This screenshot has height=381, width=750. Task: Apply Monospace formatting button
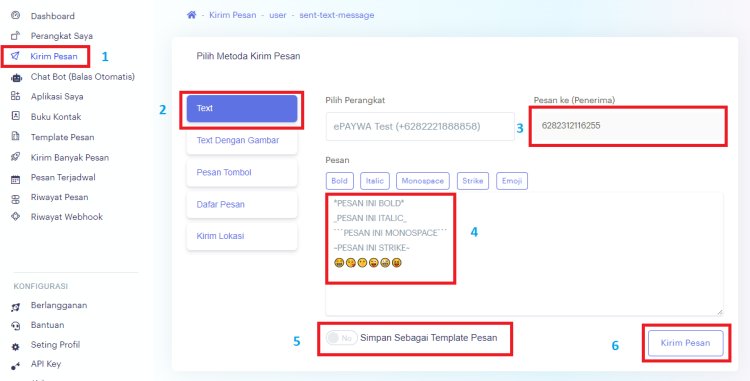point(423,181)
